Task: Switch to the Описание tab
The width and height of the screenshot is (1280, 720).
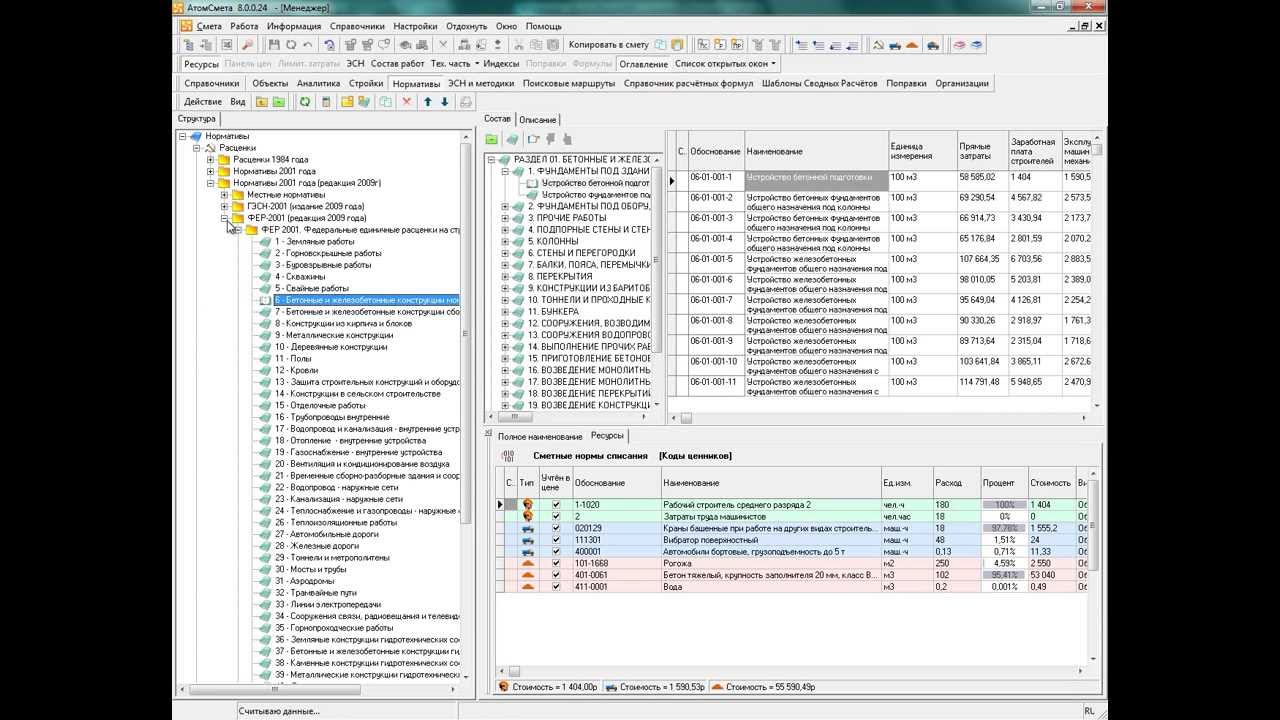Action: 538,120
